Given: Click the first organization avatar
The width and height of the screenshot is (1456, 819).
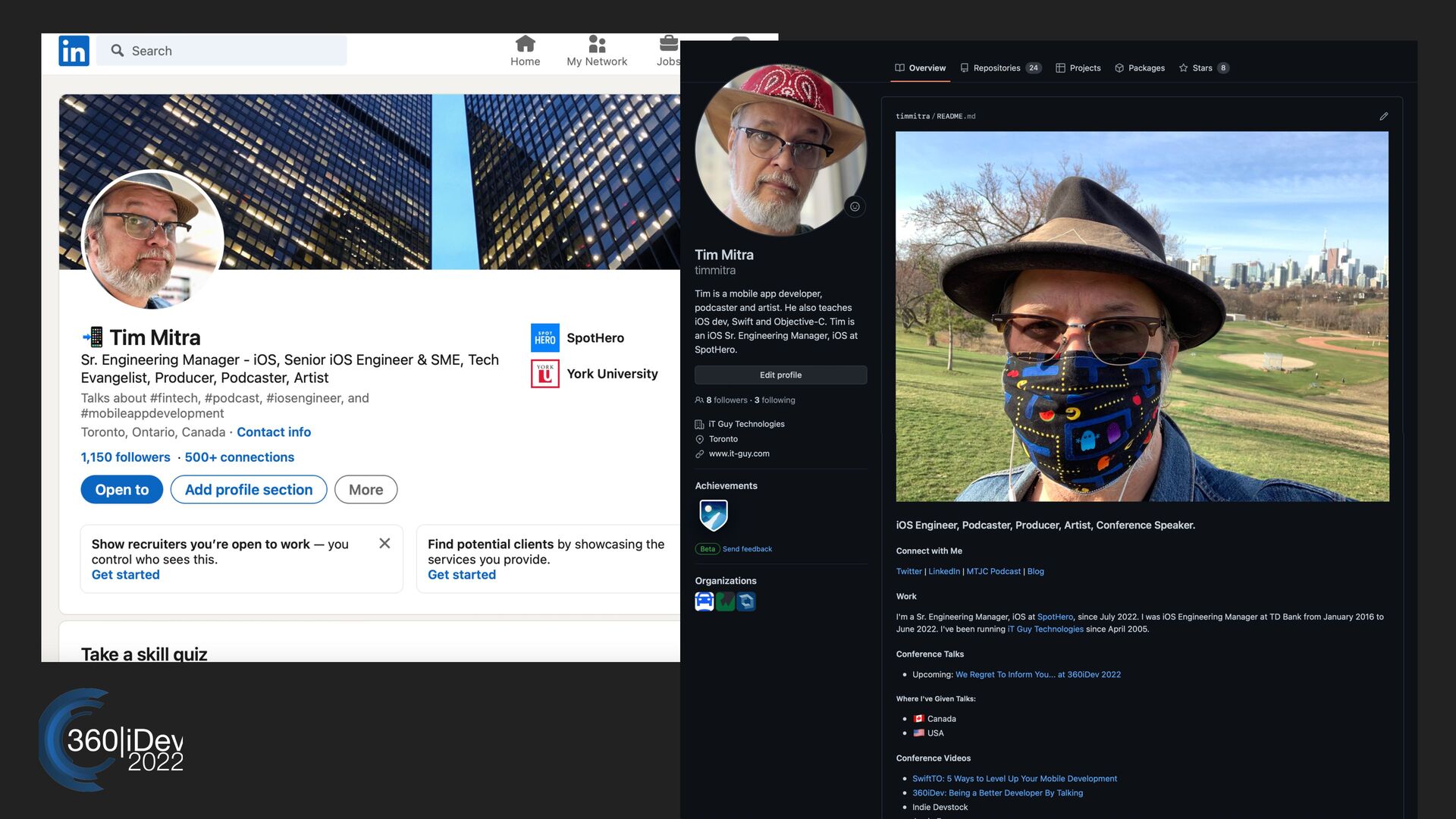Looking at the screenshot, I should point(704,601).
